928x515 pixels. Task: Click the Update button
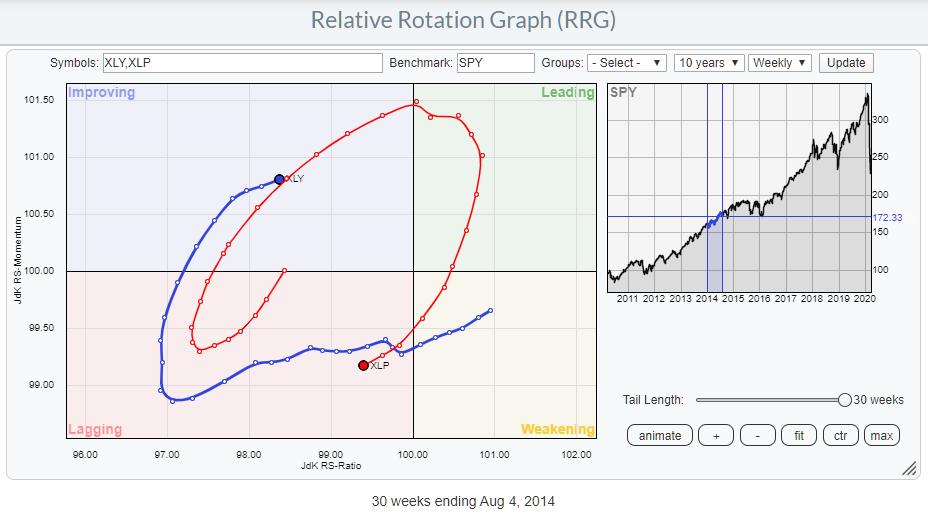click(x=845, y=62)
